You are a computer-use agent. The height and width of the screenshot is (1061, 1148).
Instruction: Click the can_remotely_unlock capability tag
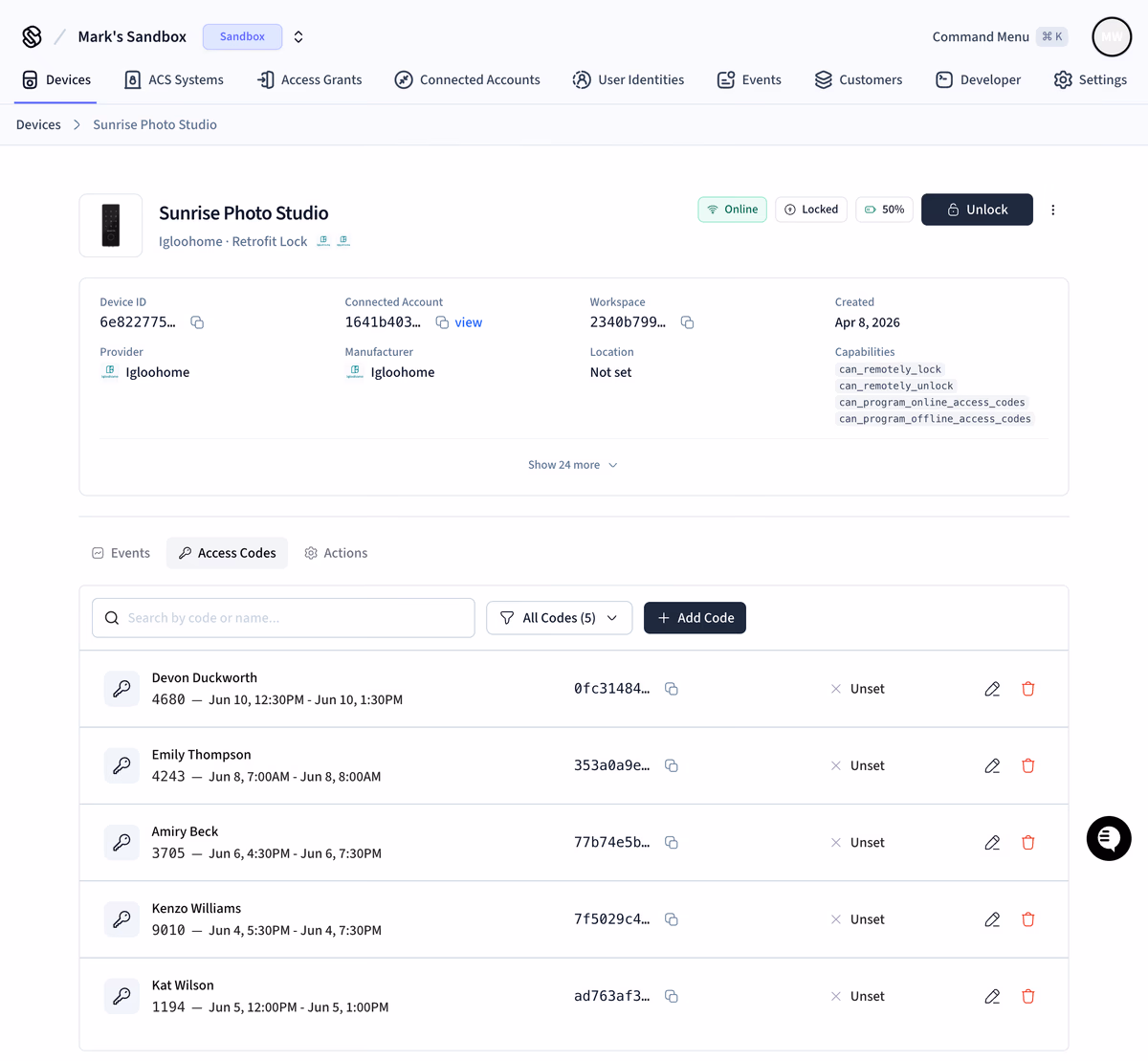point(895,386)
